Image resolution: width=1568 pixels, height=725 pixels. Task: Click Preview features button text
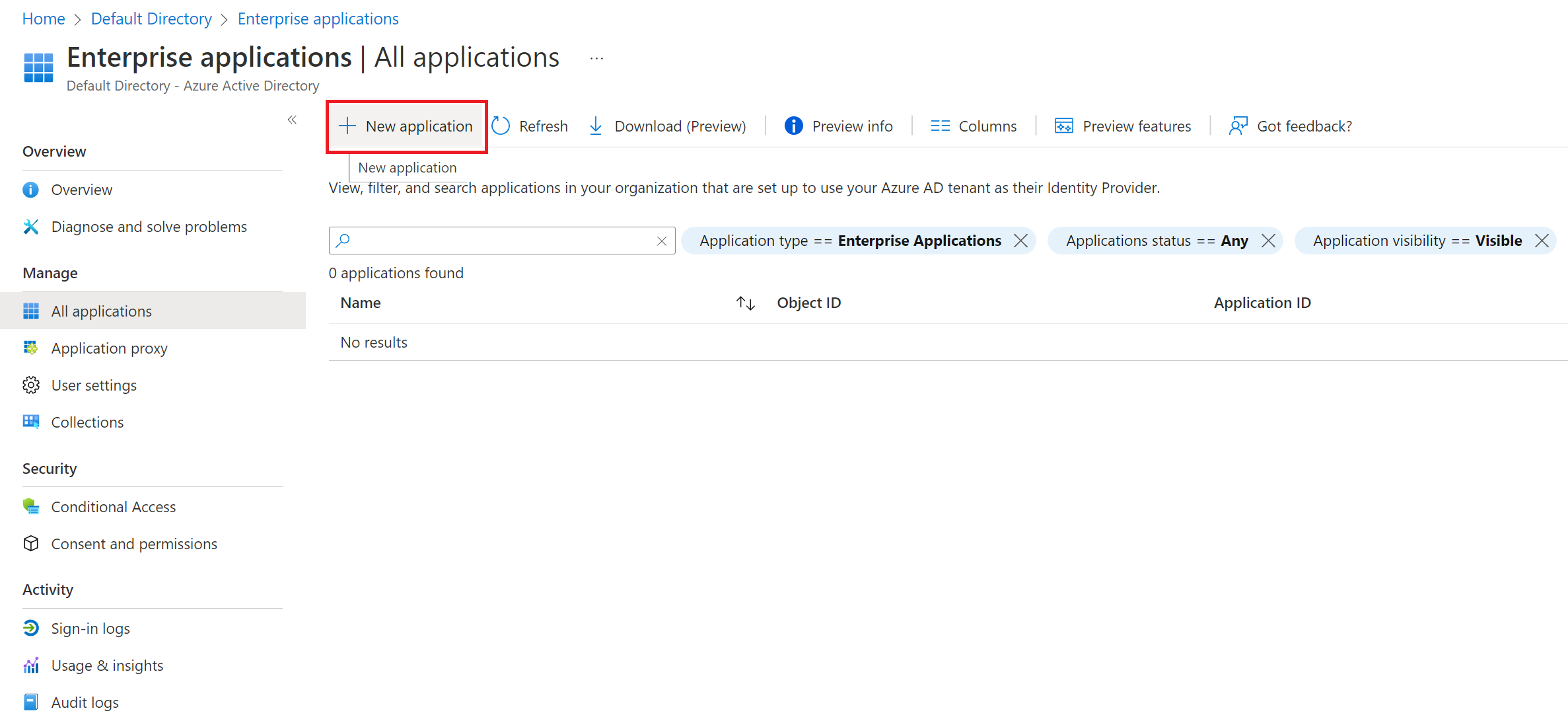pyautogui.click(x=1137, y=126)
